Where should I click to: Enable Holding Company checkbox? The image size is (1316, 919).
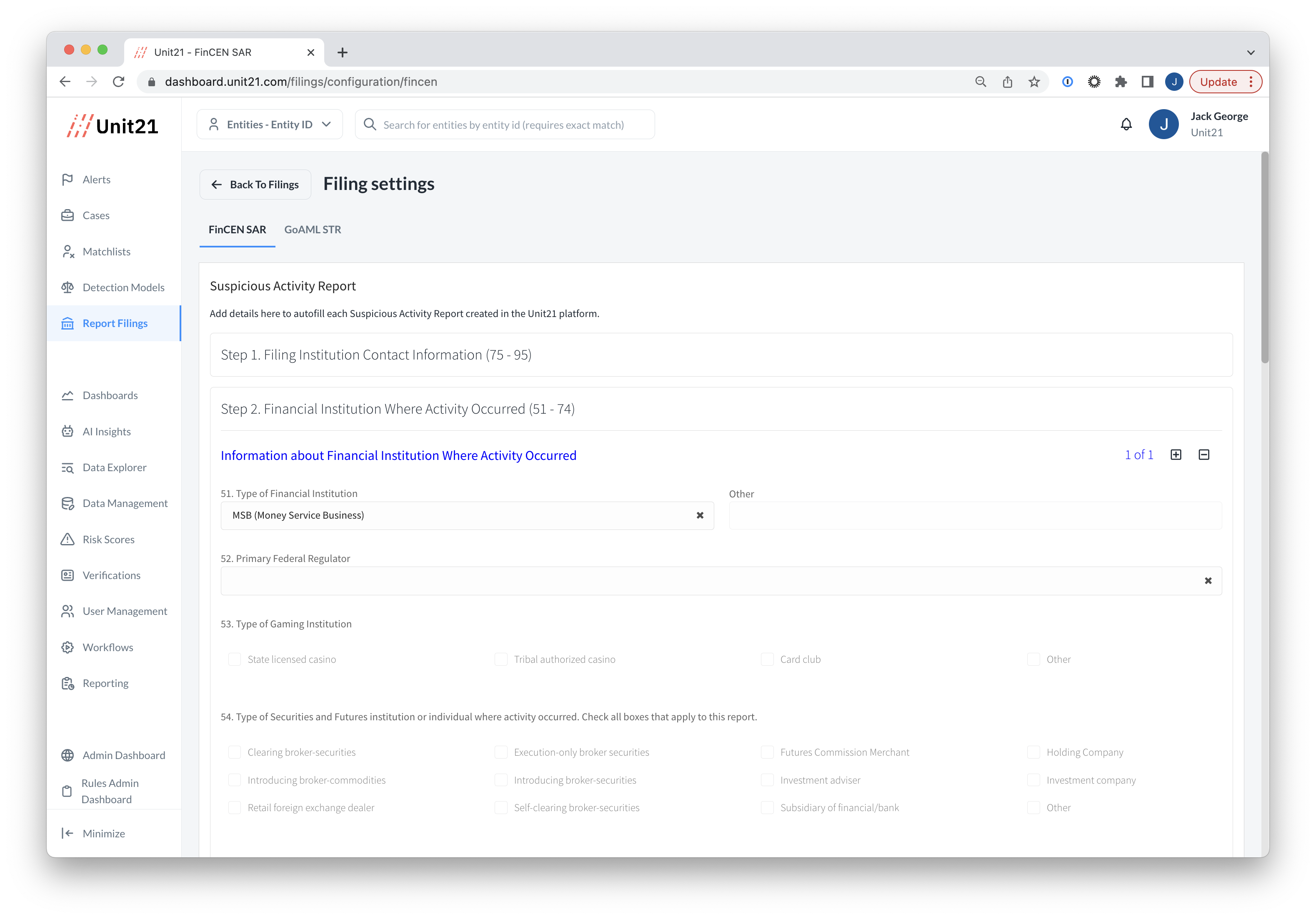1033,752
